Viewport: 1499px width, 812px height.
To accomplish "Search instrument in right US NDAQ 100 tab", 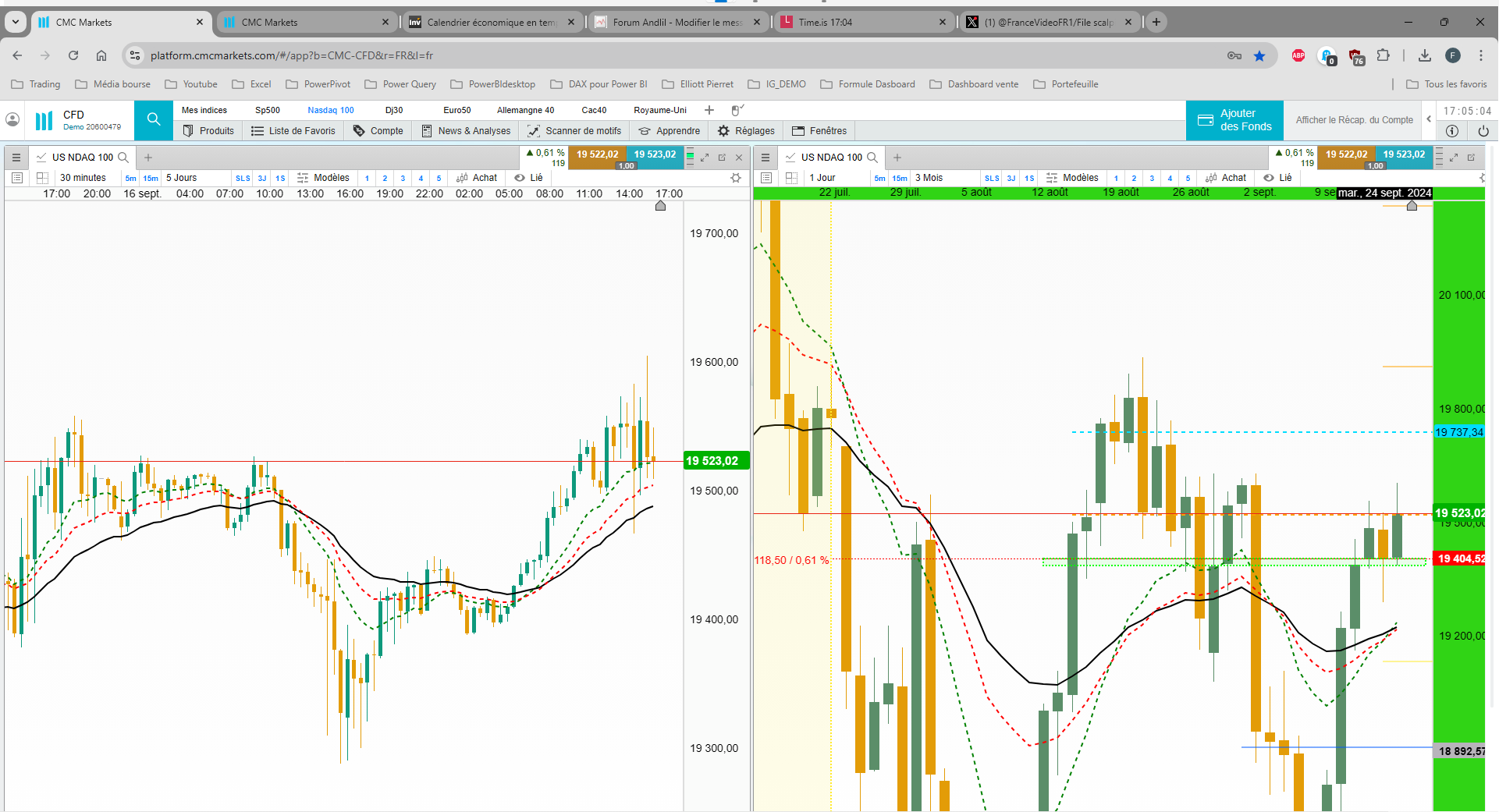I will [872, 158].
